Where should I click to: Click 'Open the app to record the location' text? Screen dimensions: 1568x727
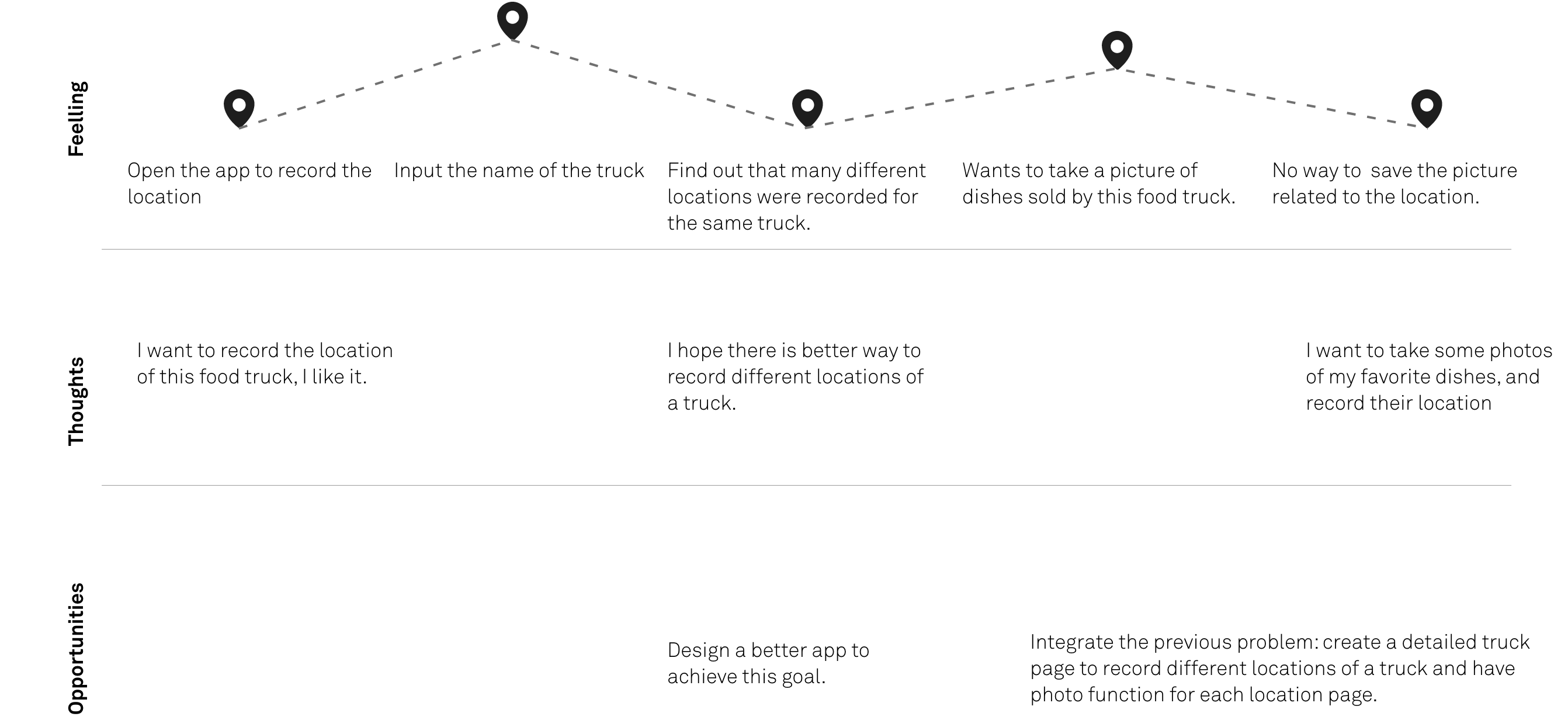pyautogui.click(x=249, y=184)
